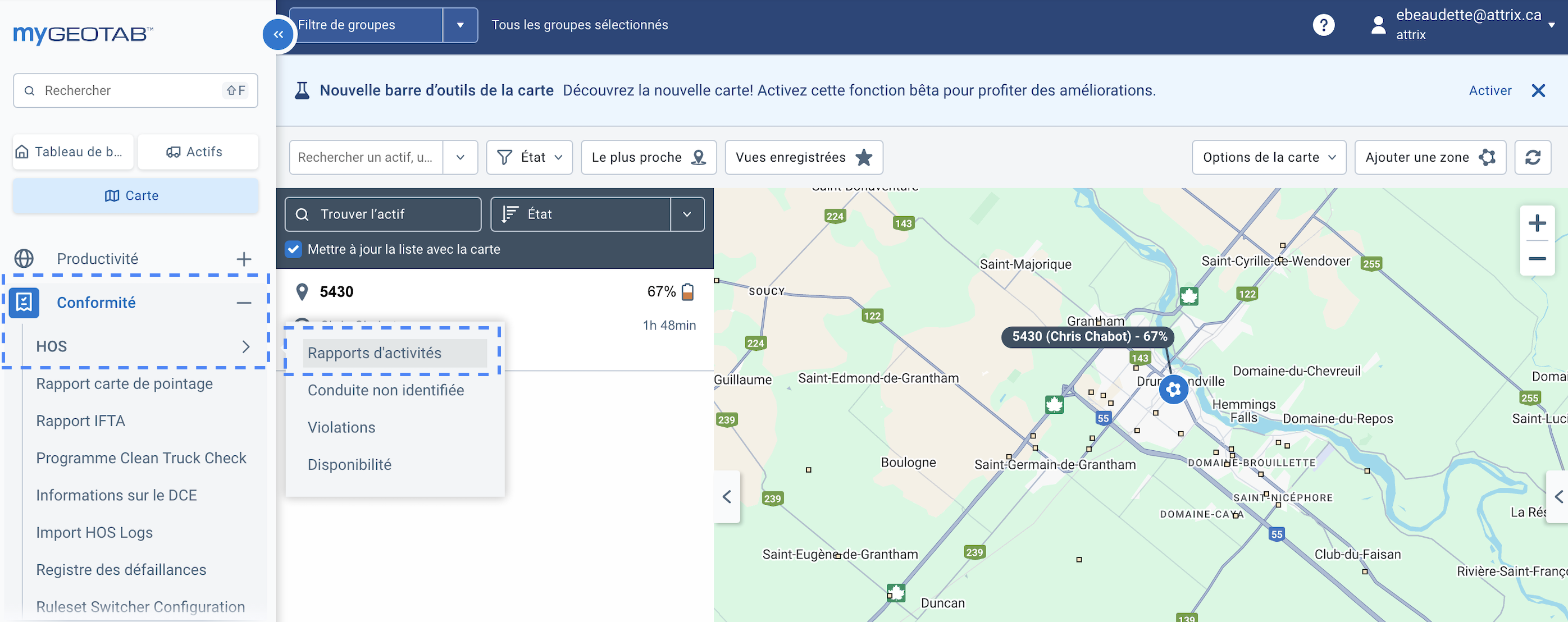The height and width of the screenshot is (622, 1568).
Task: Click Tous les groupes sélectionnés text
Action: point(580,25)
